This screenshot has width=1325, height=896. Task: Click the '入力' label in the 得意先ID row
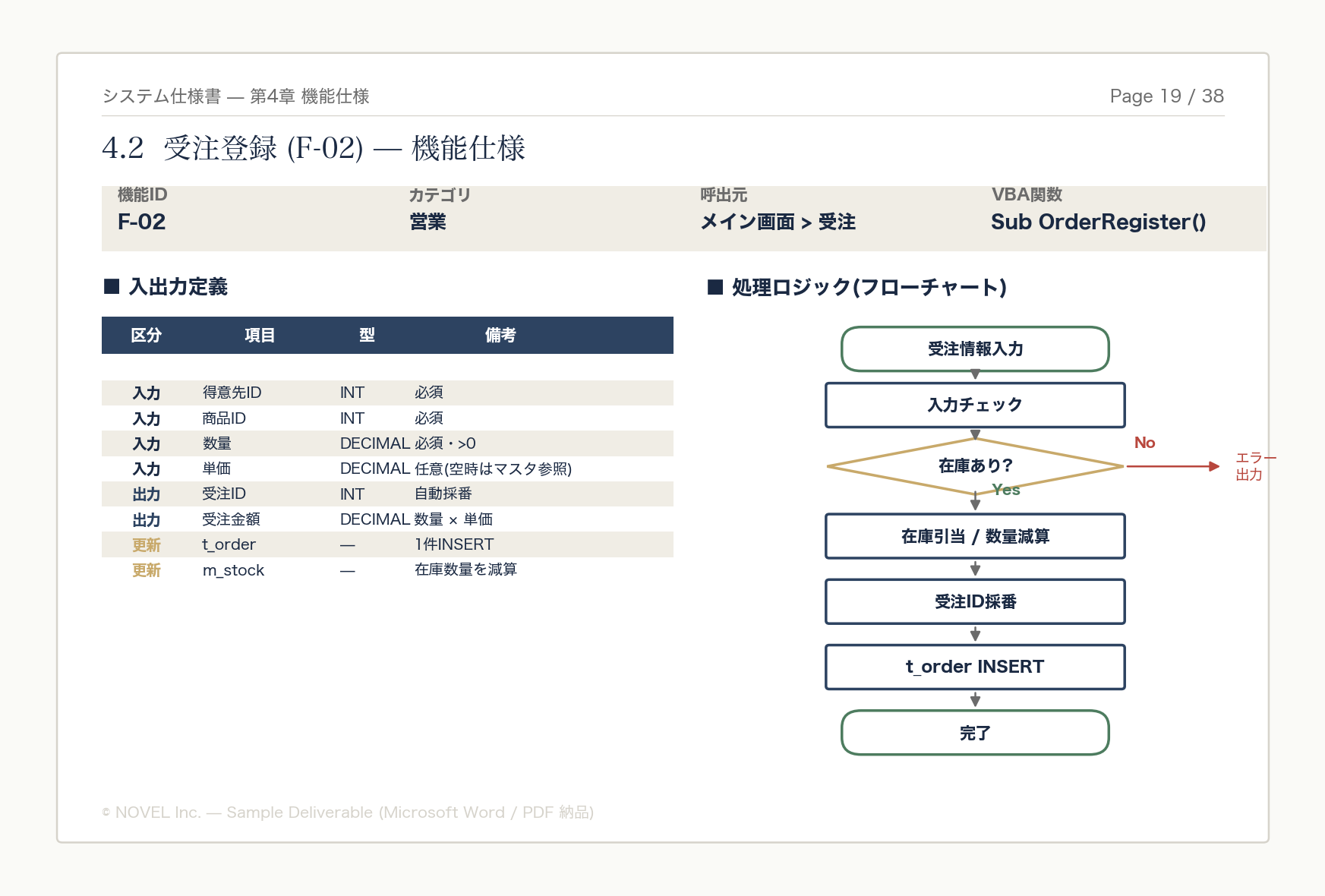click(146, 393)
